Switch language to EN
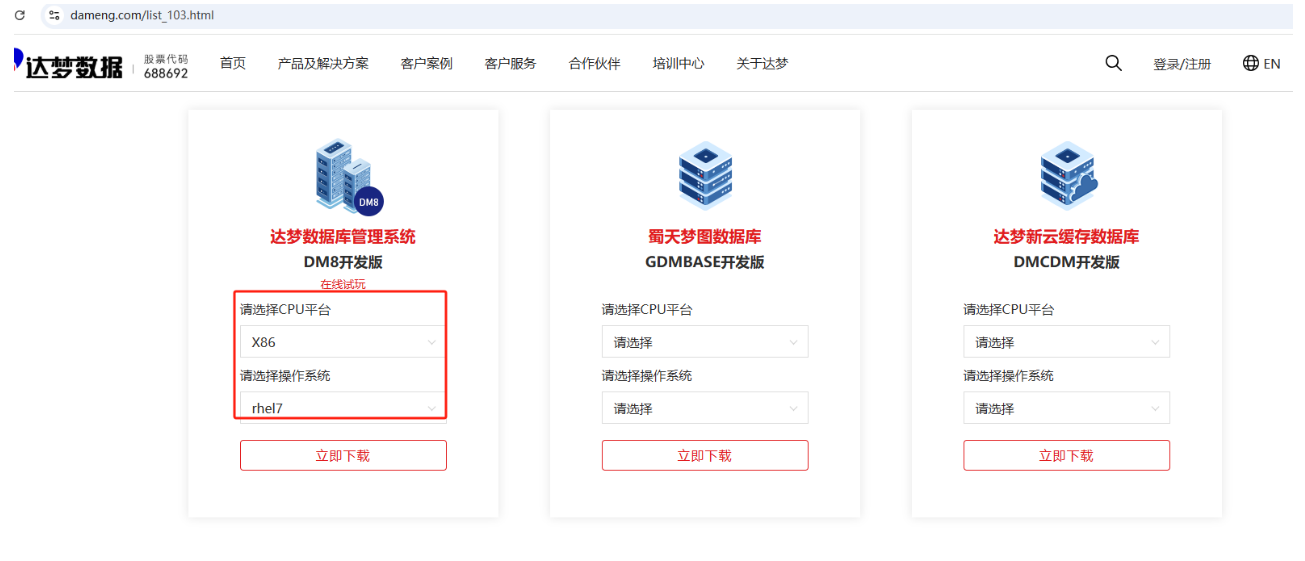 [x=1272, y=64]
